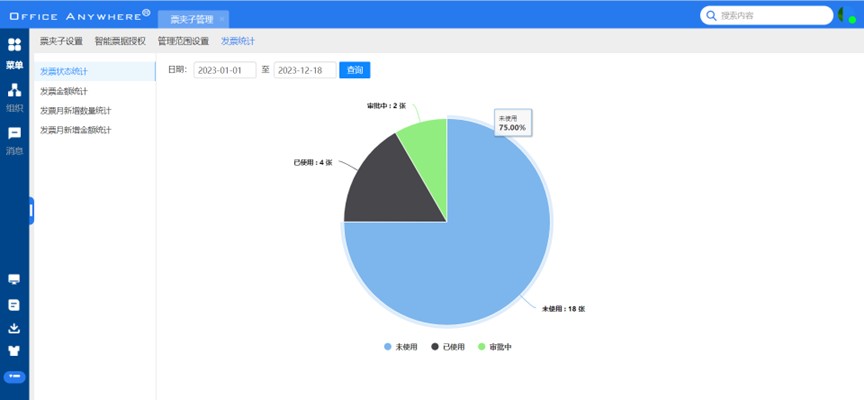
Task: Click the 查询 query button
Action: [354, 70]
